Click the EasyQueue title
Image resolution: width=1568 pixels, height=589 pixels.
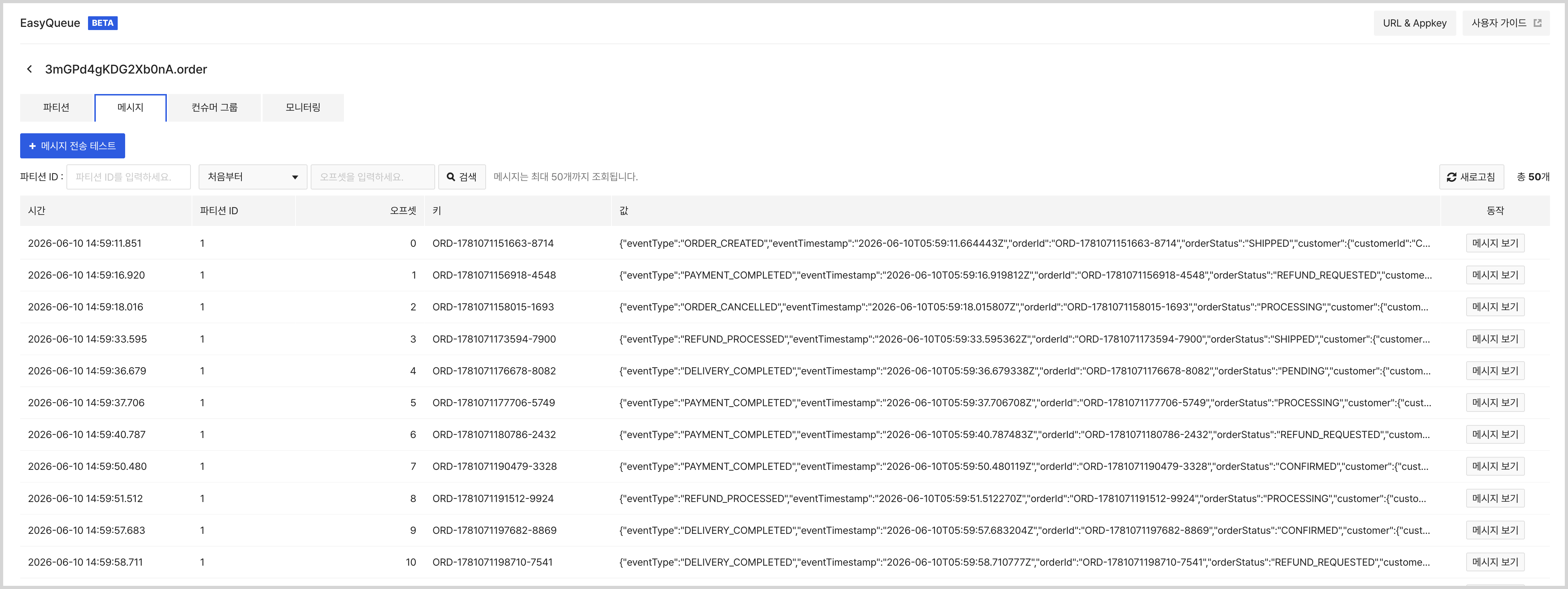point(50,23)
